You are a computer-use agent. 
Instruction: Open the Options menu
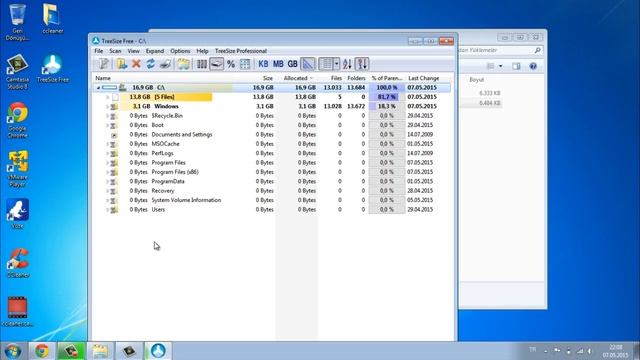coord(180,51)
